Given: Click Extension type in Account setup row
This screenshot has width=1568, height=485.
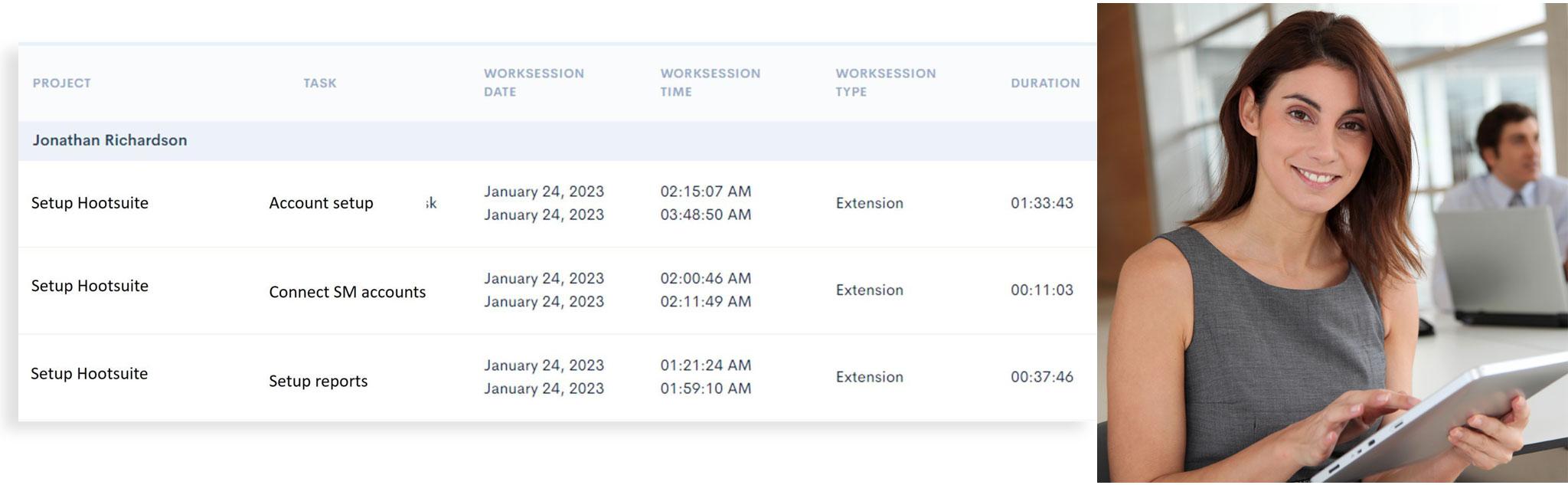Looking at the screenshot, I should tap(869, 203).
